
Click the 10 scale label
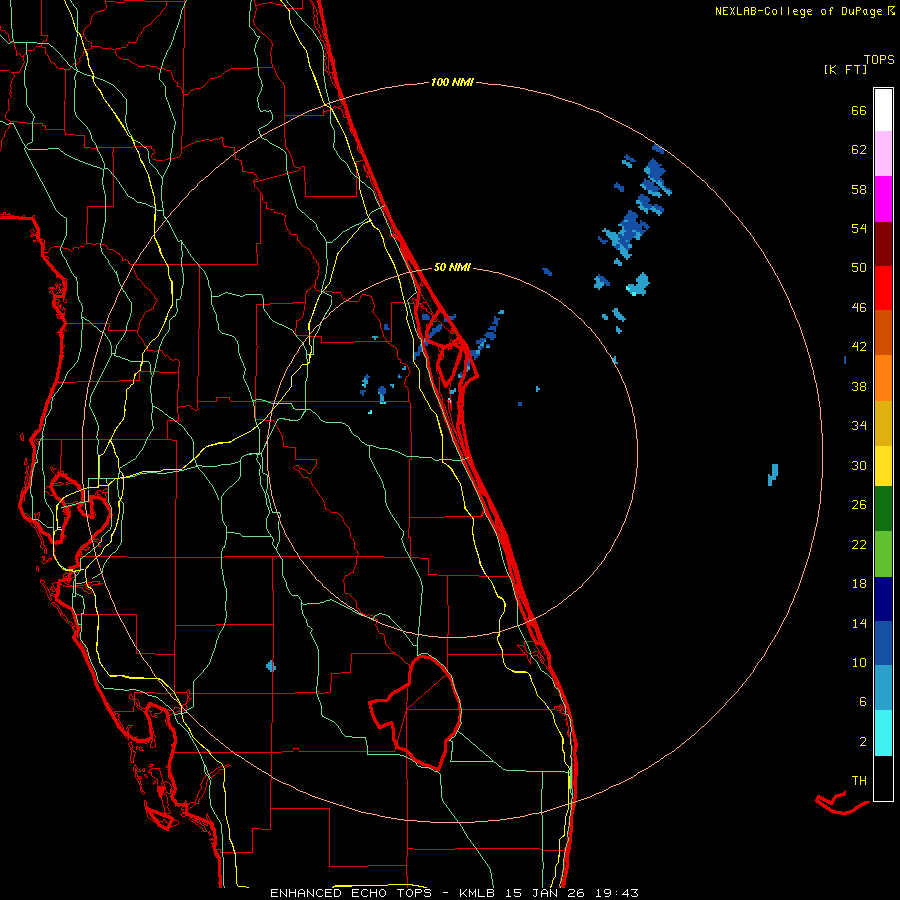tap(859, 662)
